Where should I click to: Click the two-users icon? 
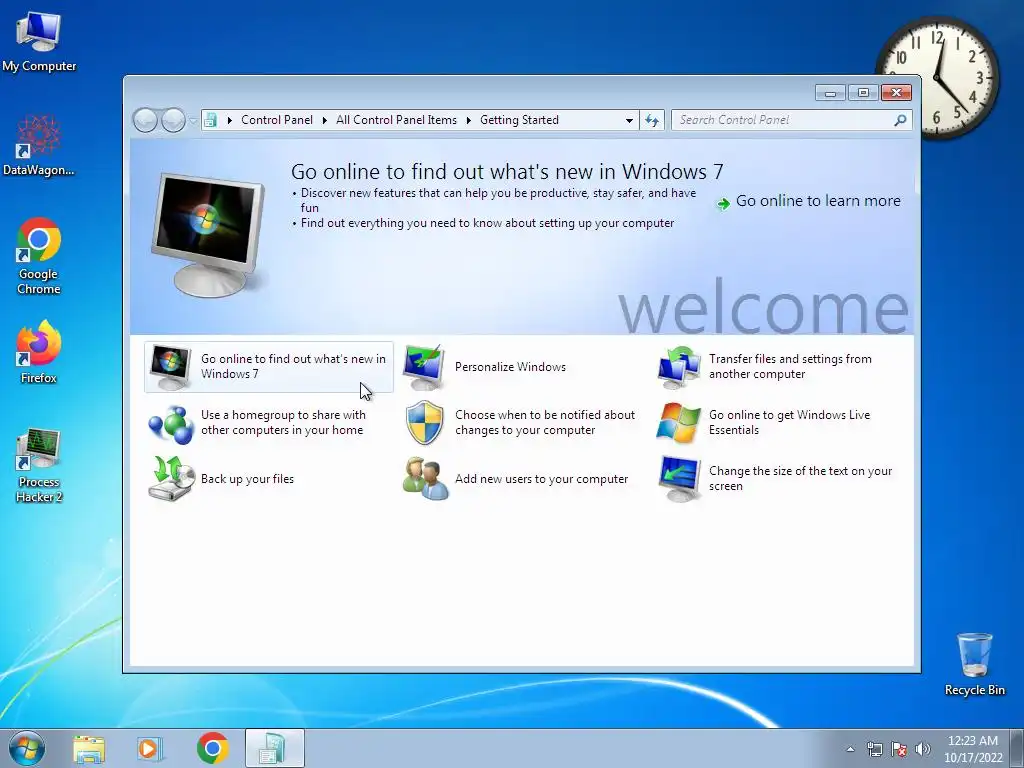point(425,479)
